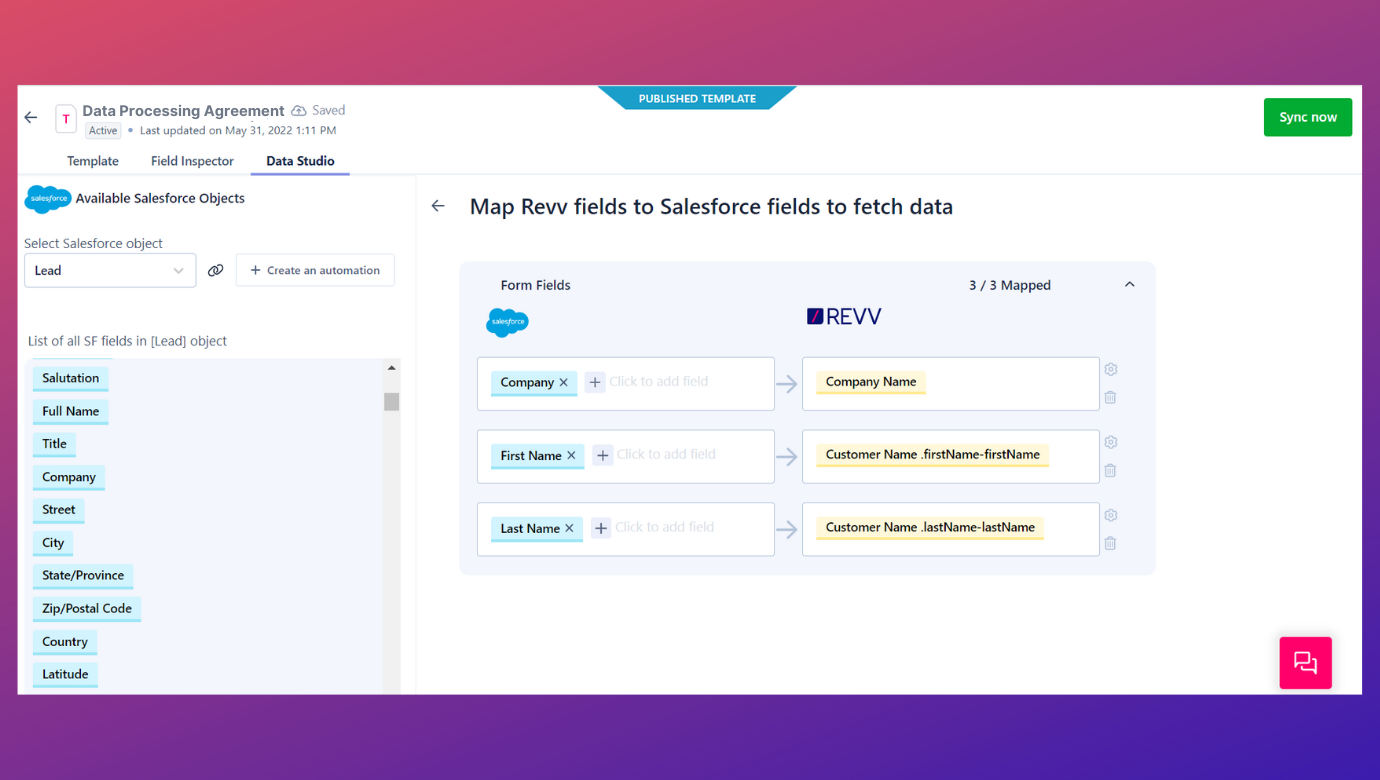The image size is (1380, 780).
Task: Go back using the arrow beside the Map Revv fields heading
Action: coord(438,206)
